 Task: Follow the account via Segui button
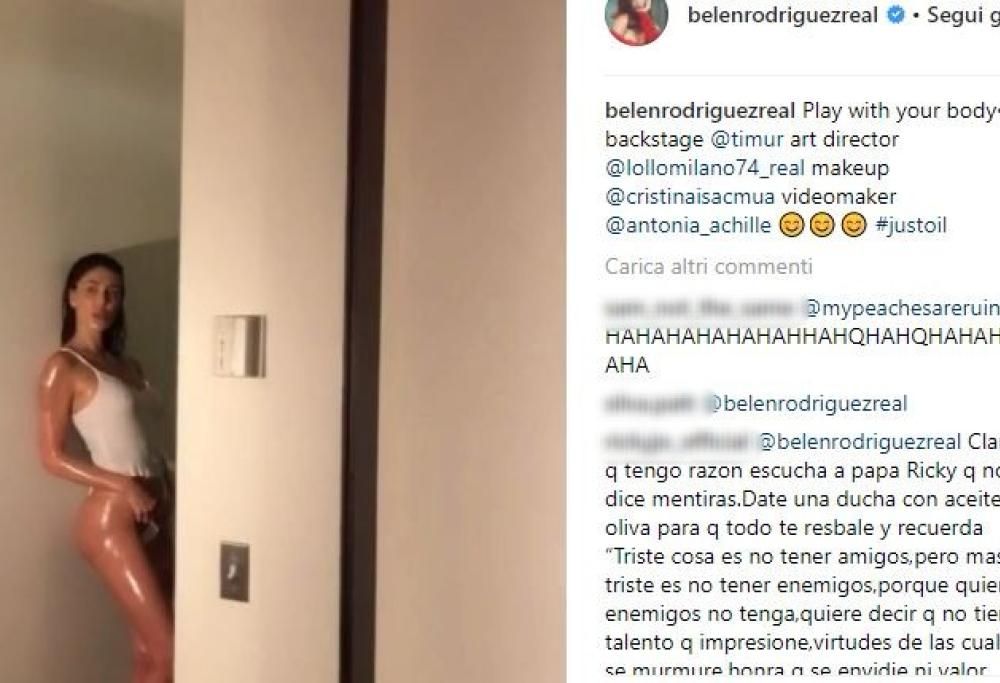(963, 15)
